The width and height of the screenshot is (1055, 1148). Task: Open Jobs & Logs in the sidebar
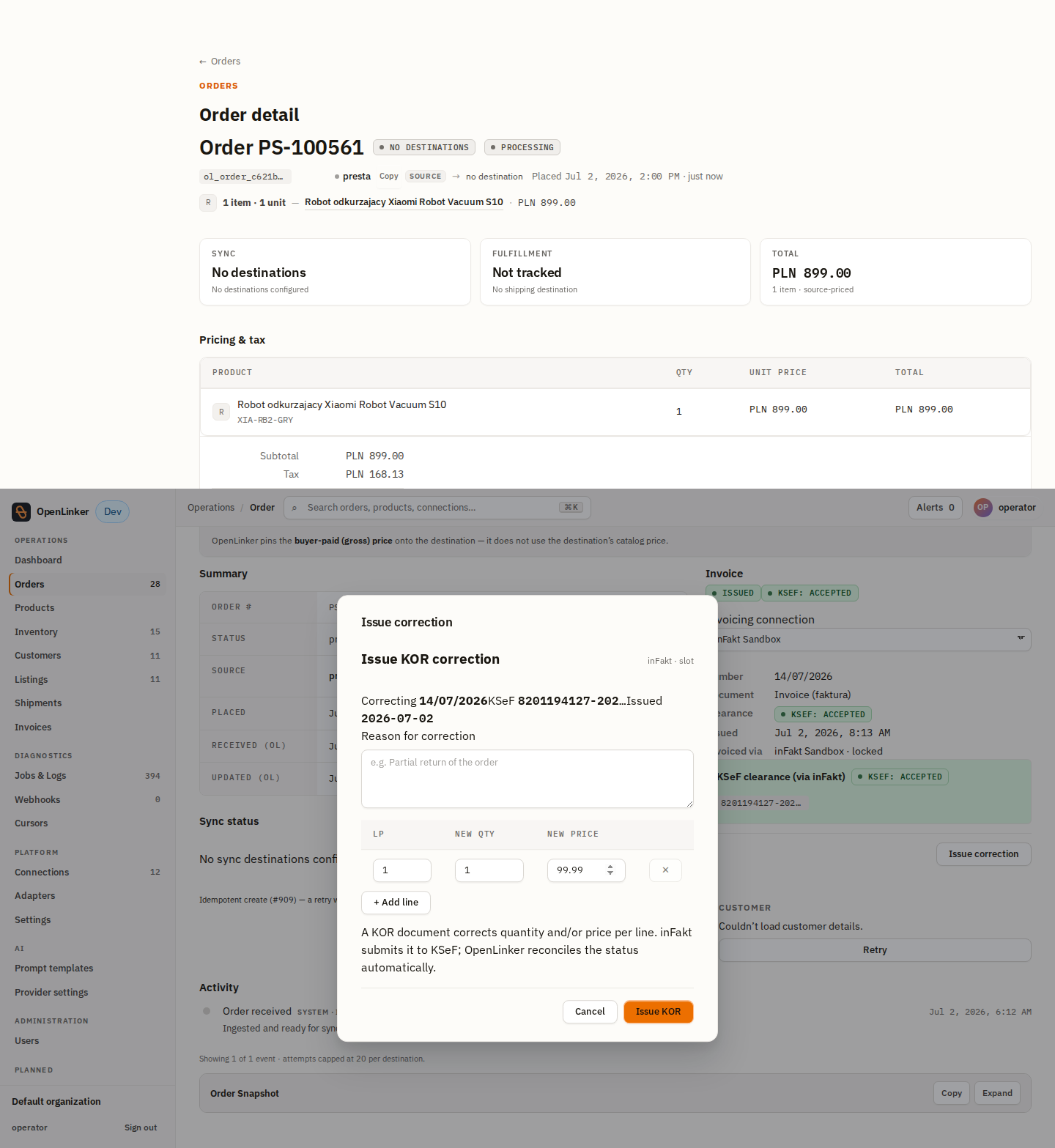[87, 776]
